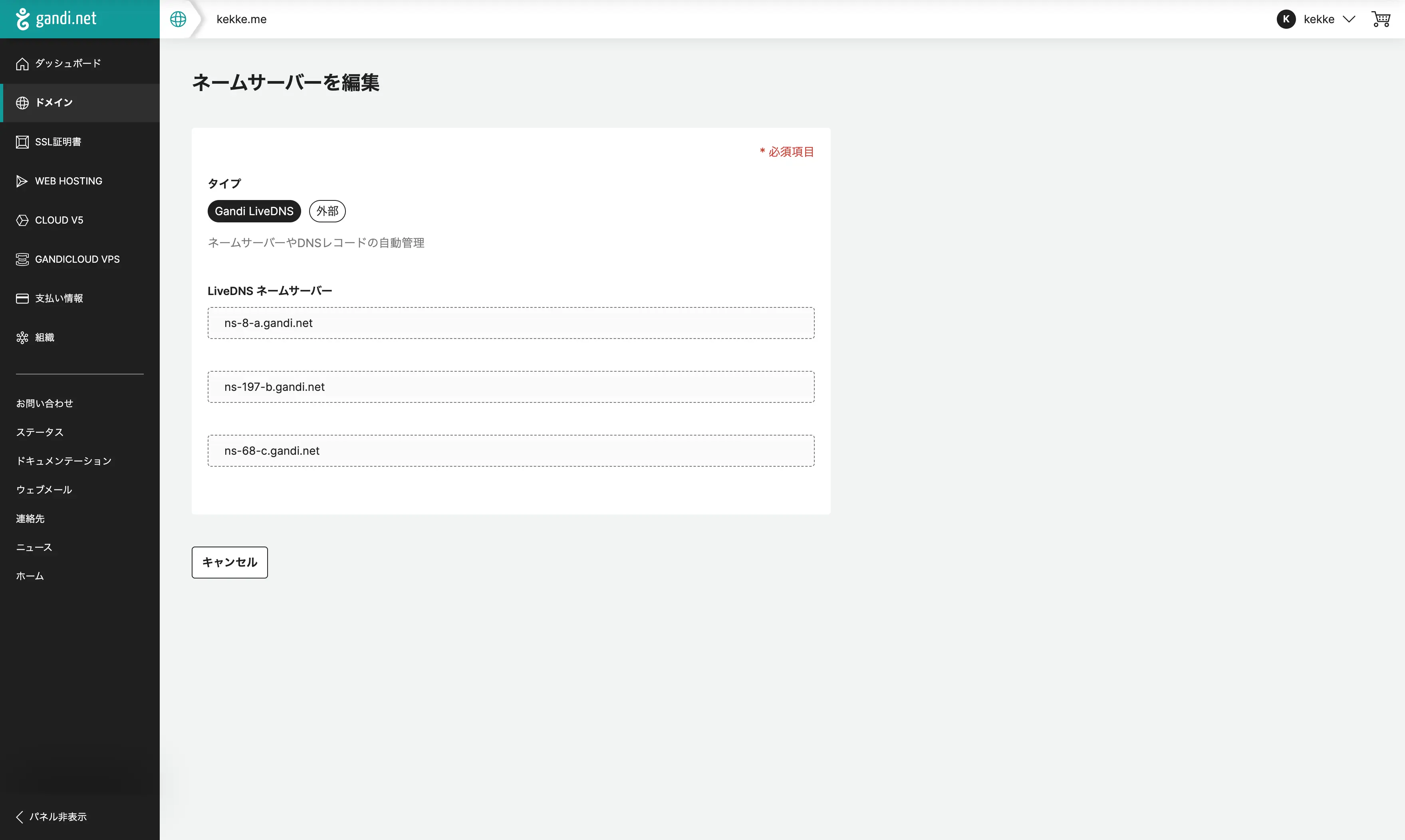Click the Web Hosting icon
The width and height of the screenshot is (1405, 840).
[x=22, y=181]
